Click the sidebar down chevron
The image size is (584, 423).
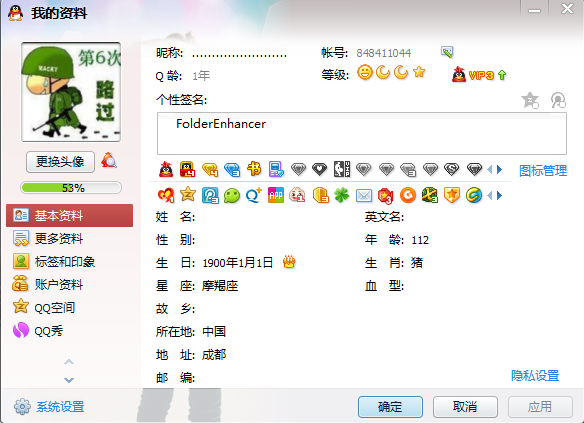(69, 380)
